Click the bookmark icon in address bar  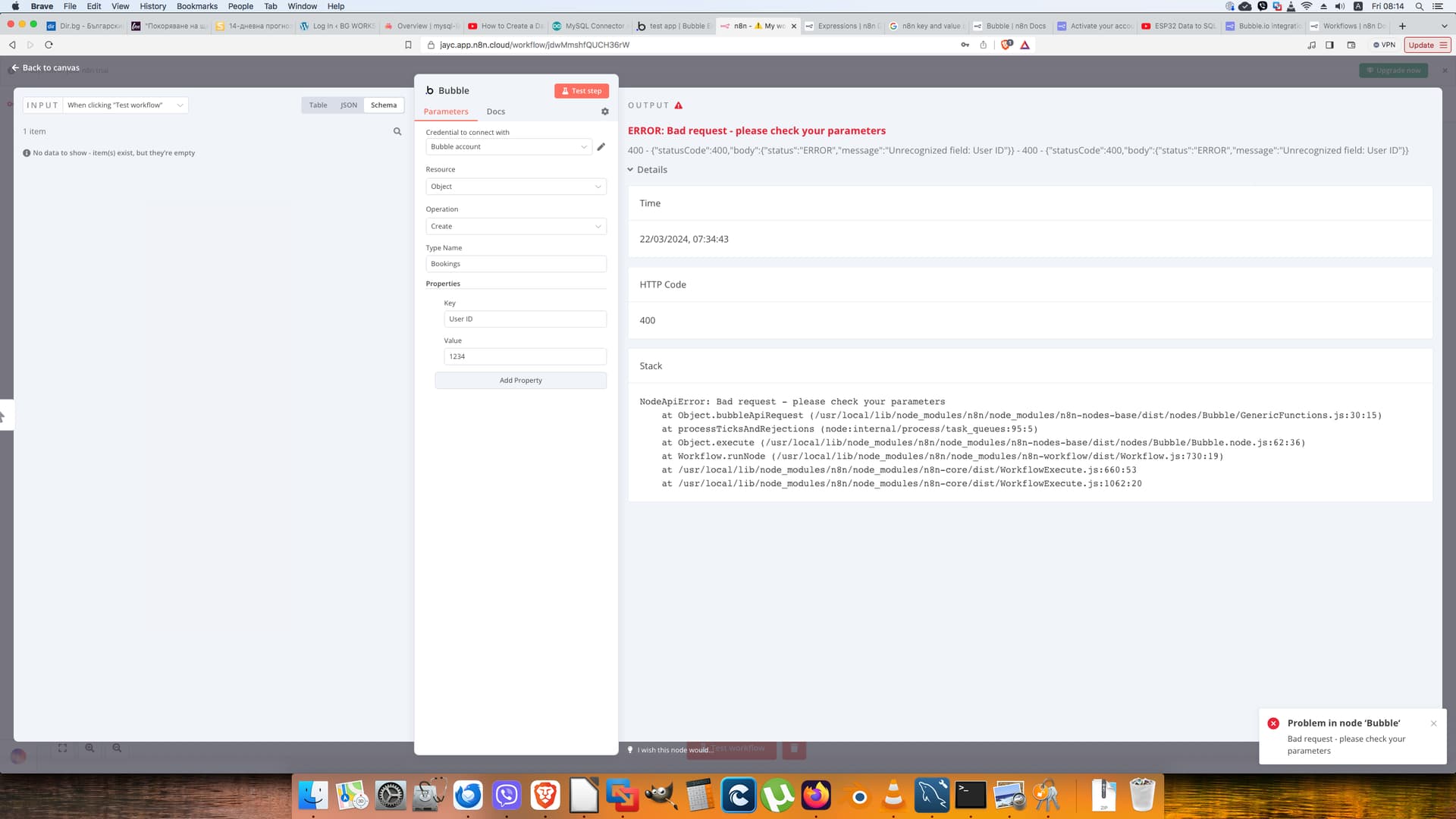click(408, 45)
